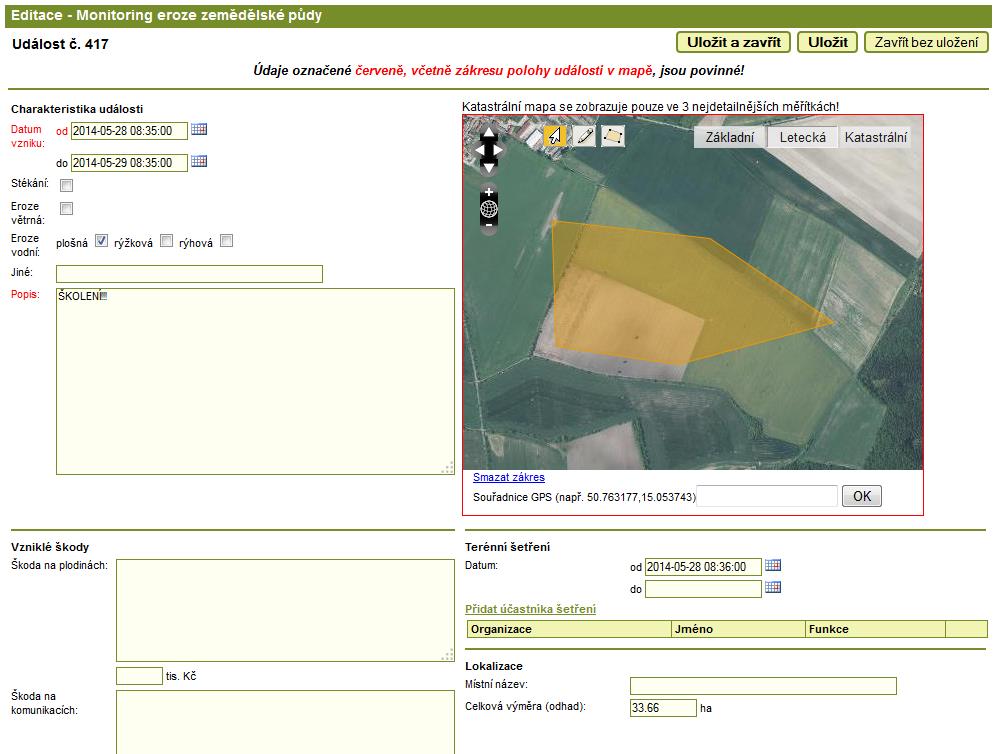Click into the Popis text area
999x754 pixels.
point(255,382)
